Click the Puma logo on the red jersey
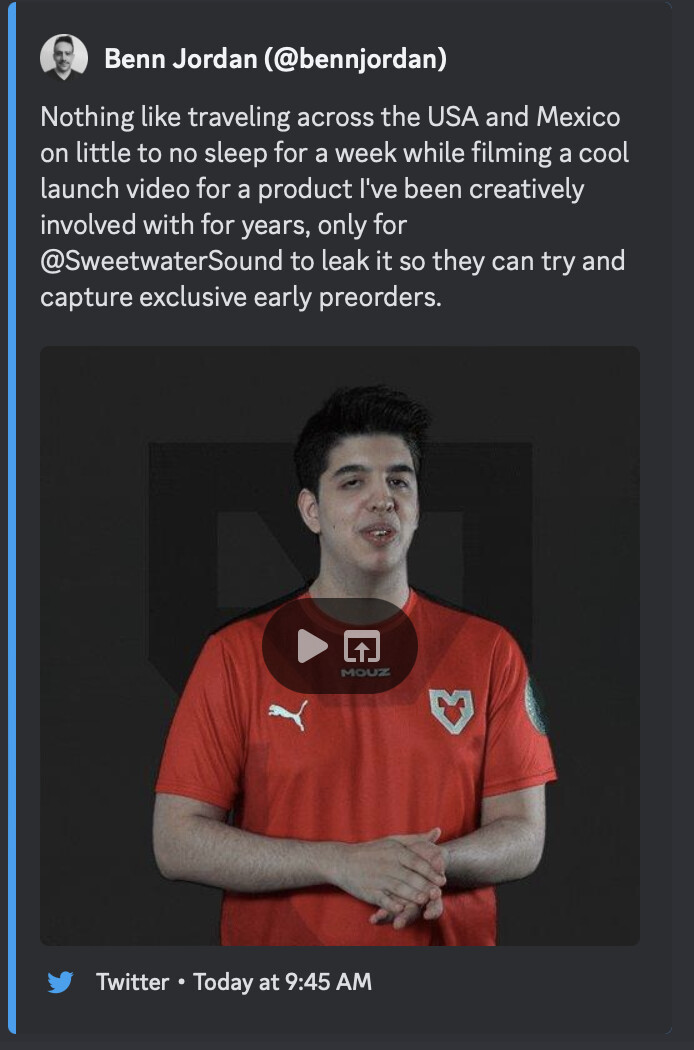This screenshot has height=1050, width=694. [288, 715]
